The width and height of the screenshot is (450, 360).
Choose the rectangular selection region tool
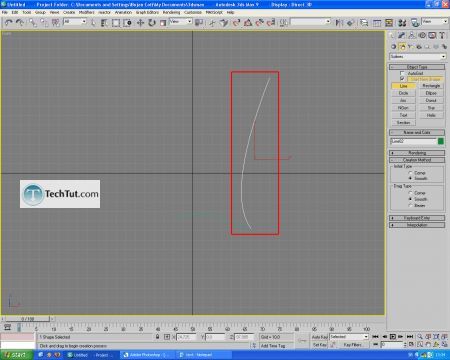(116, 22)
